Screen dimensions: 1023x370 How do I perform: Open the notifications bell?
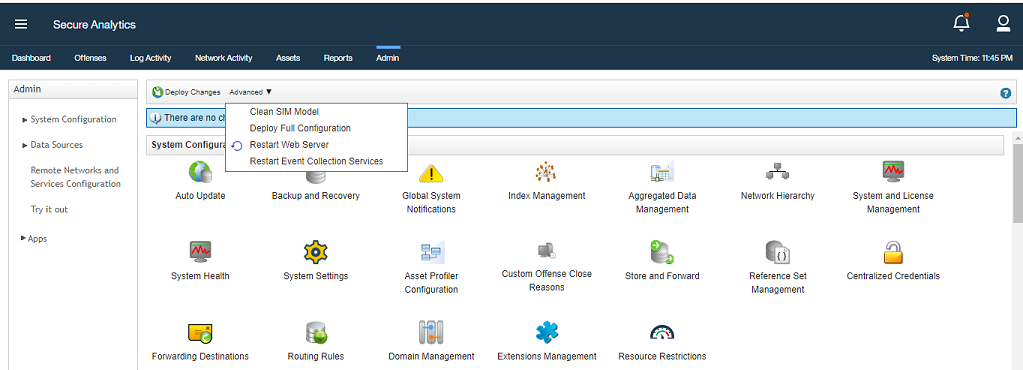coord(961,23)
